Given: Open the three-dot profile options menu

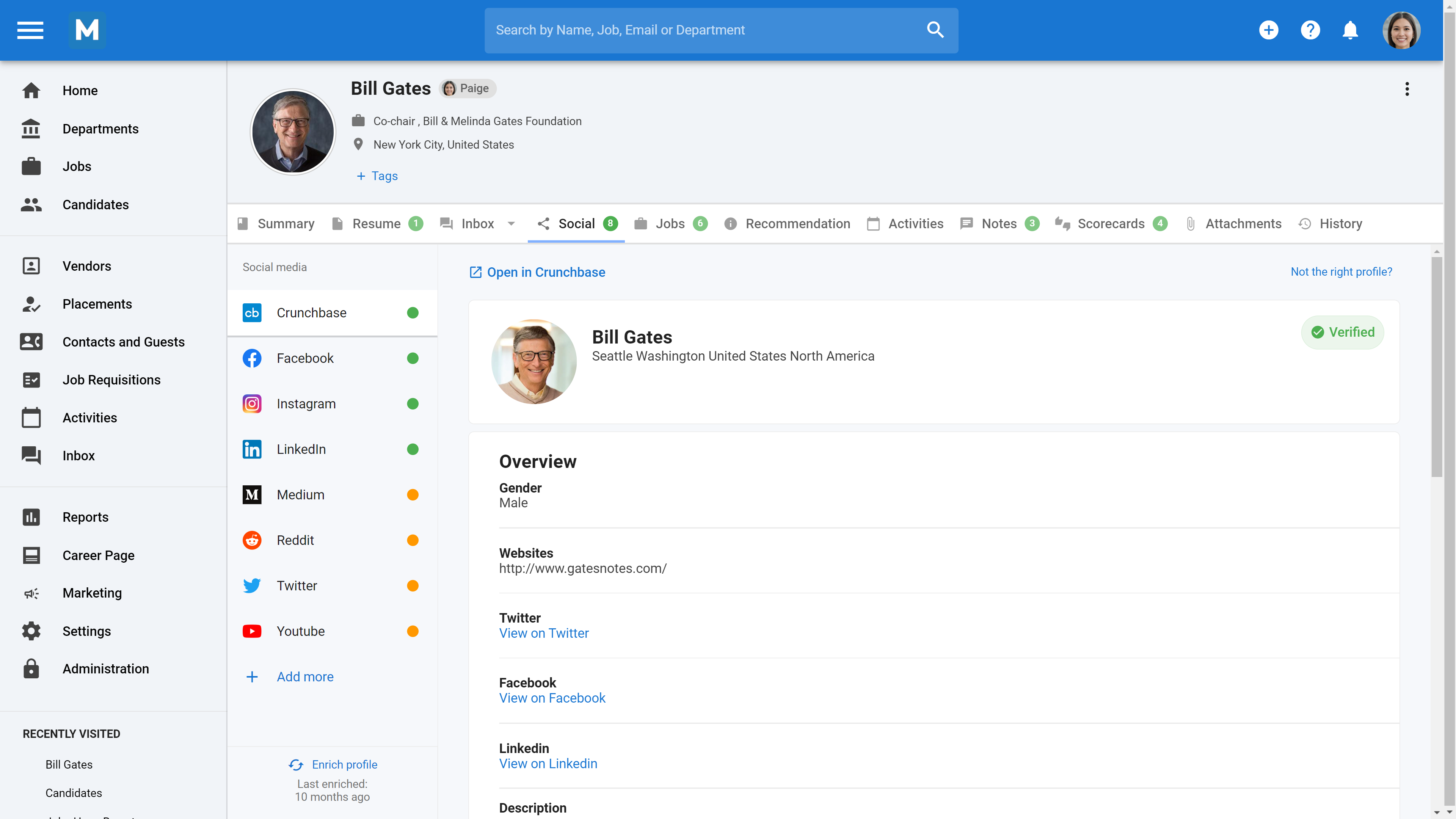Looking at the screenshot, I should click(1407, 89).
